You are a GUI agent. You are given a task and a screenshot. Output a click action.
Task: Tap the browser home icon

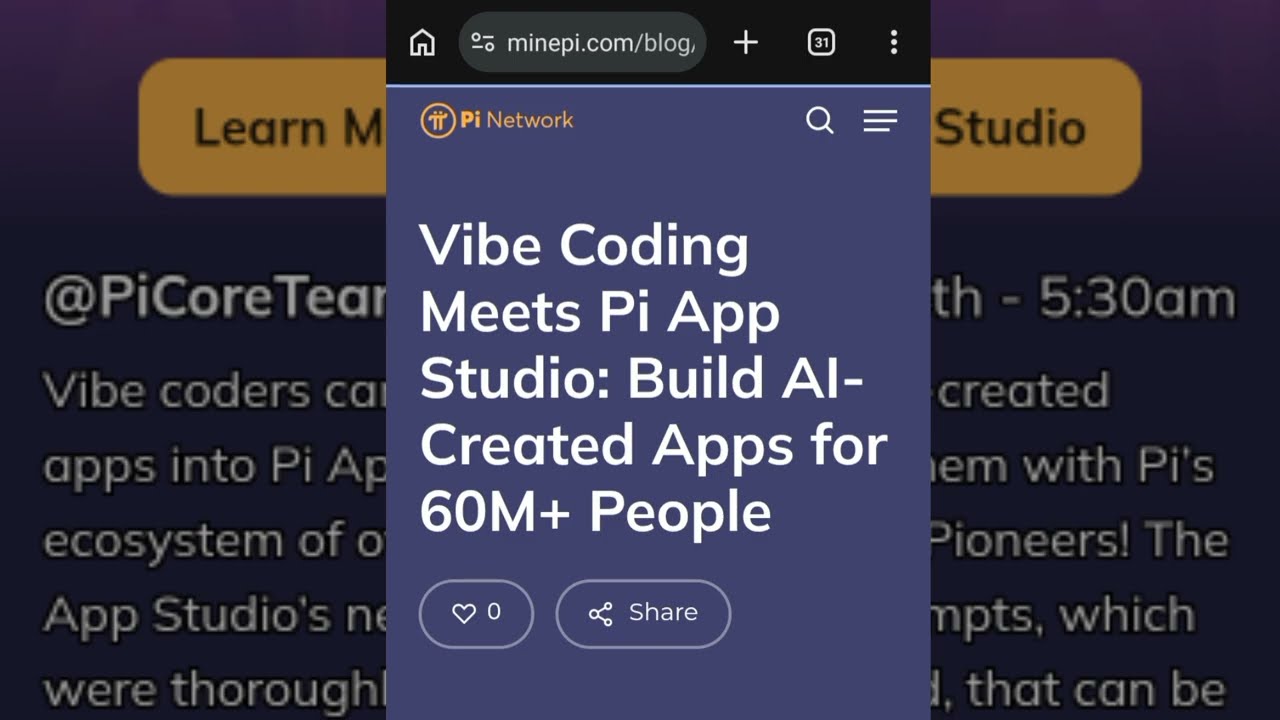point(422,42)
